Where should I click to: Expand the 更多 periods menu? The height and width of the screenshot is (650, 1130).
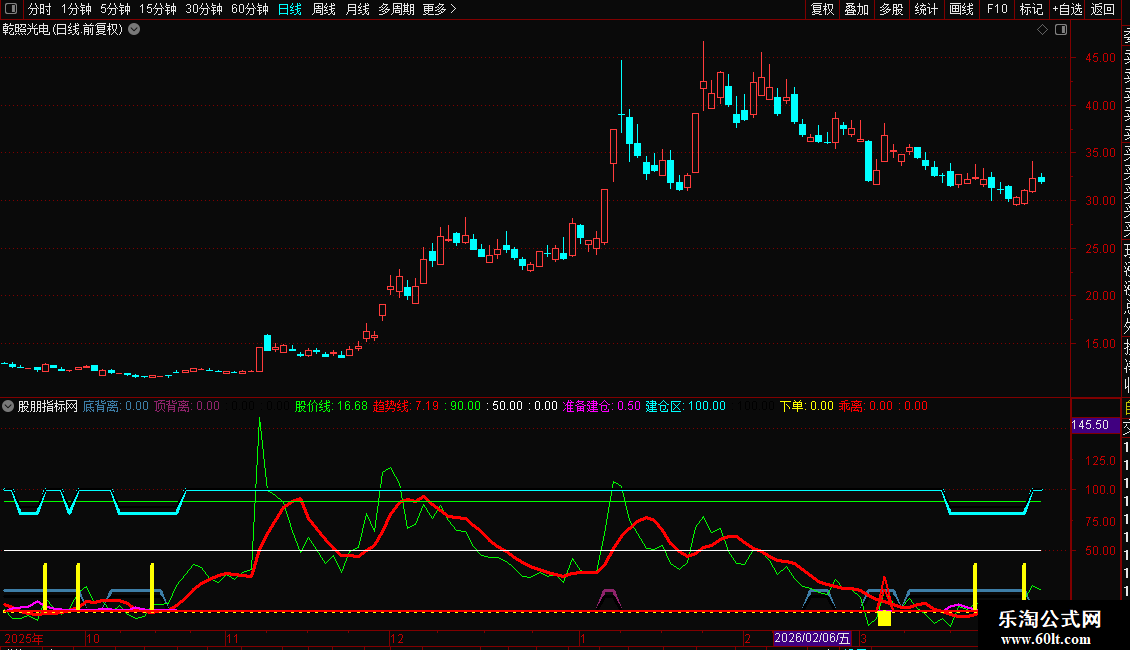[x=439, y=9]
